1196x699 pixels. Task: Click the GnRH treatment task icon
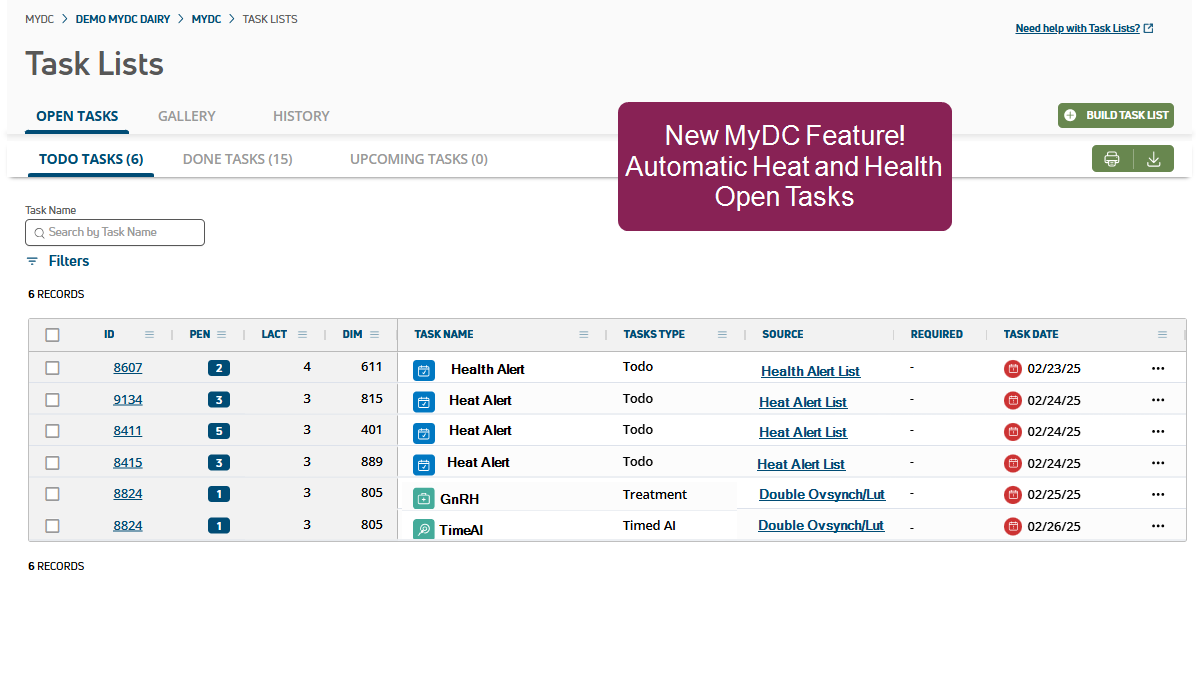423,498
